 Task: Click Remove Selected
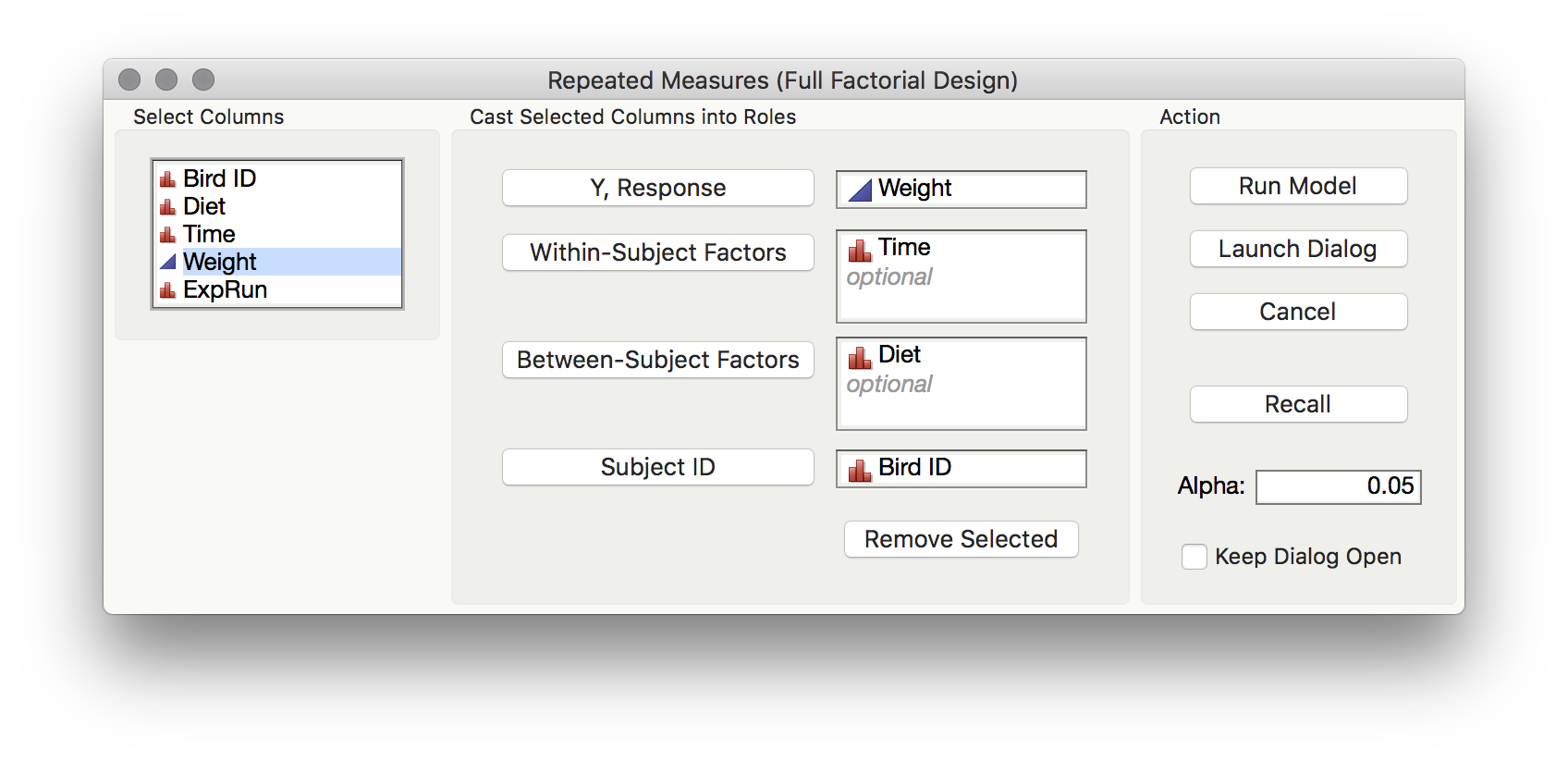(x=960, y=539)
